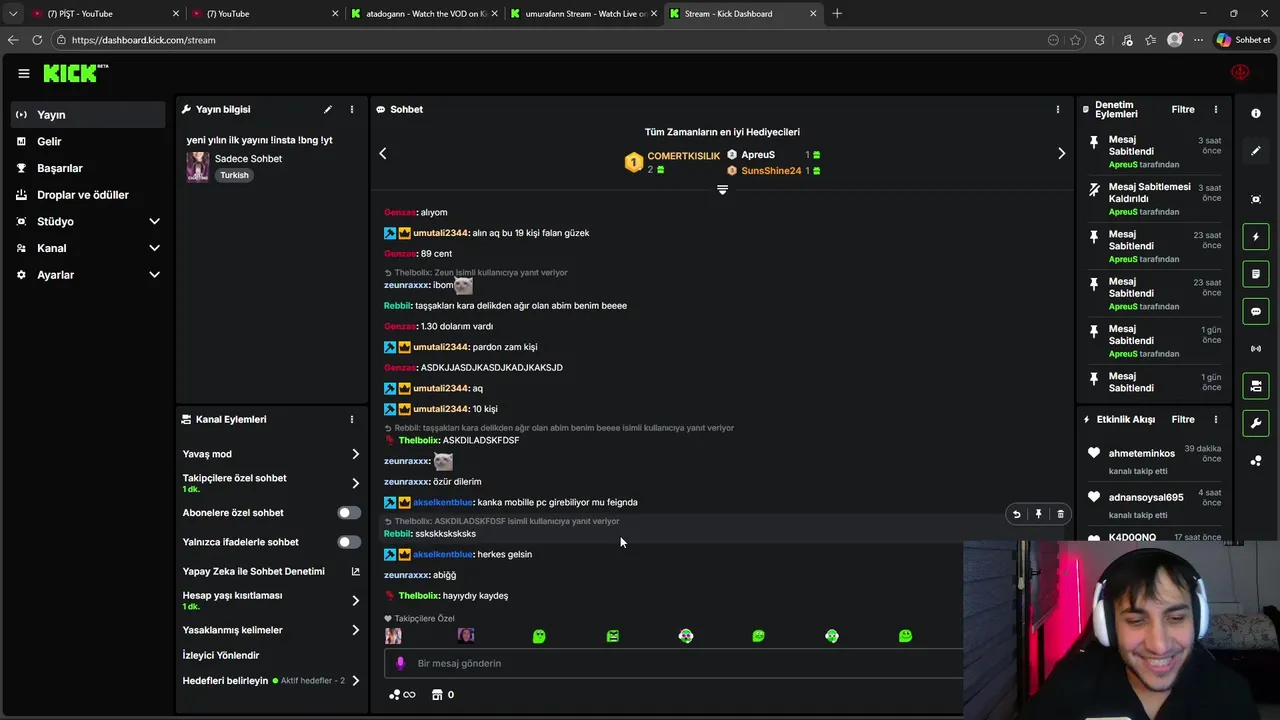This screenshot has width=1280, height=720.
Task: Open the Gelir page in the sidebar
Action: [x=88, y=141]
